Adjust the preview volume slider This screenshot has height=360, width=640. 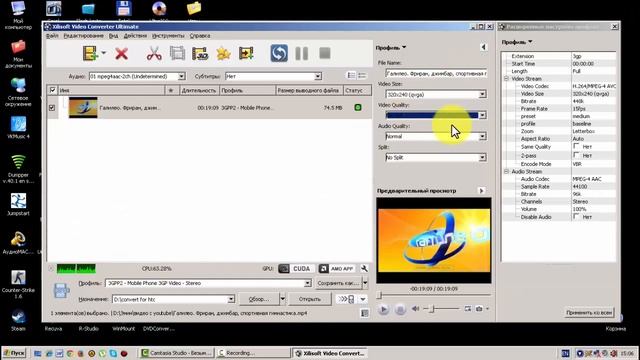[x=441, y=309]
